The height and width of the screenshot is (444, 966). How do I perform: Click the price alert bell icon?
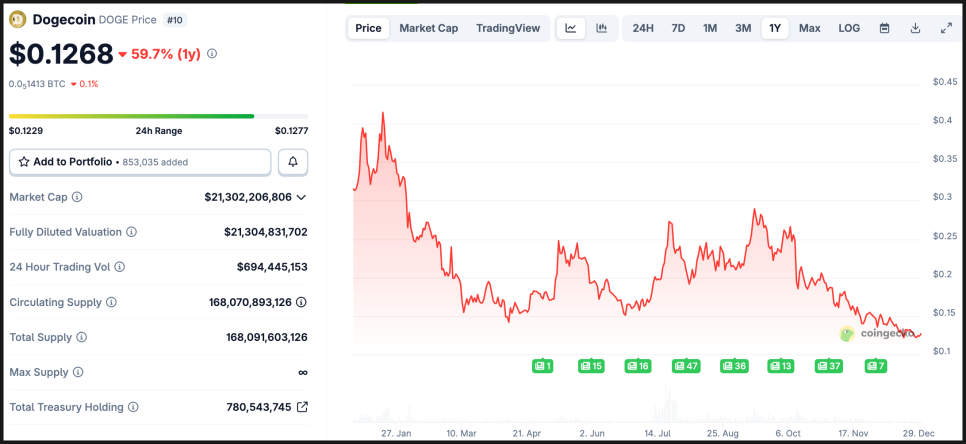(x=293, y=161)
